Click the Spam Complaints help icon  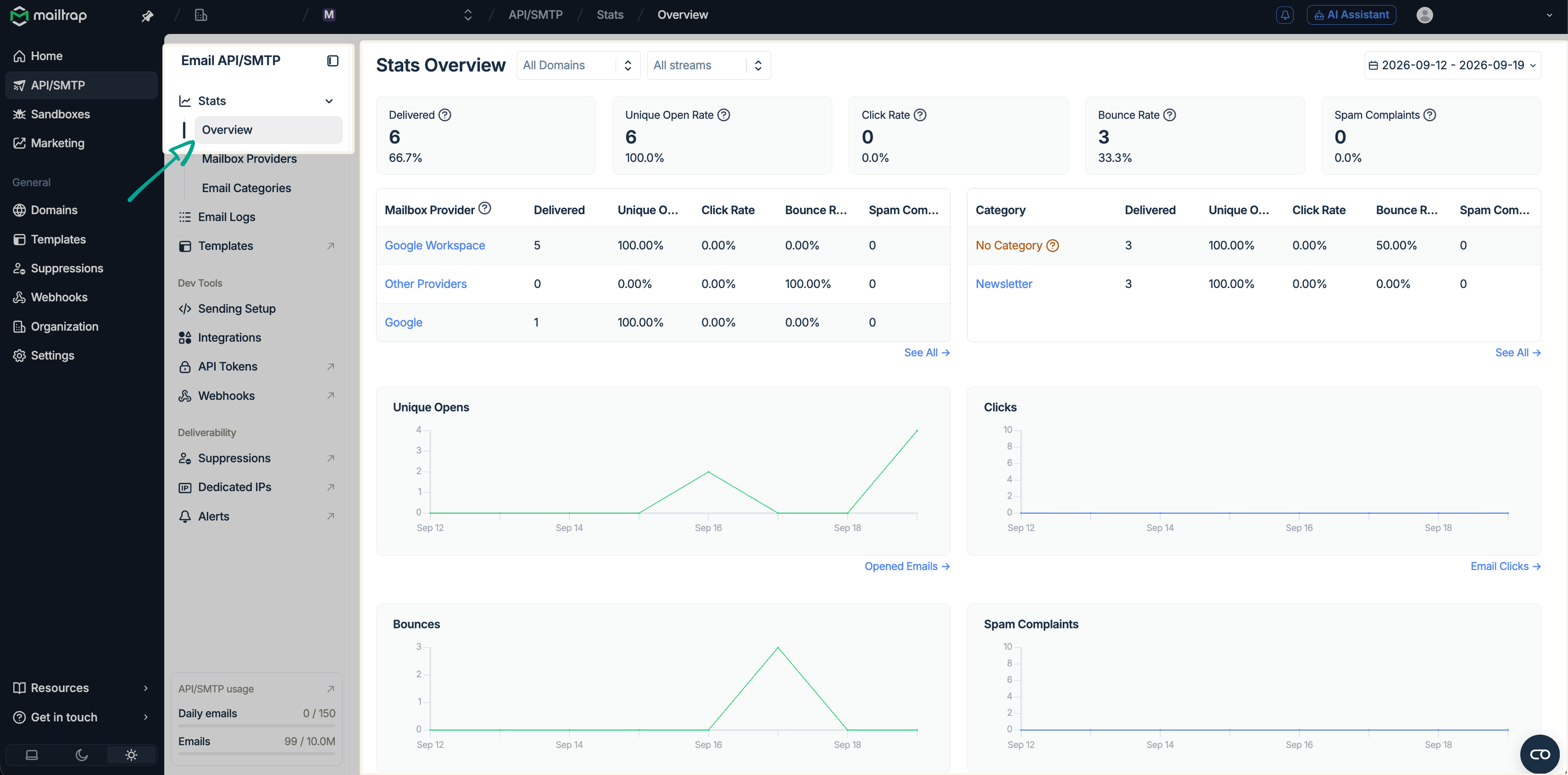(1429, 114)
